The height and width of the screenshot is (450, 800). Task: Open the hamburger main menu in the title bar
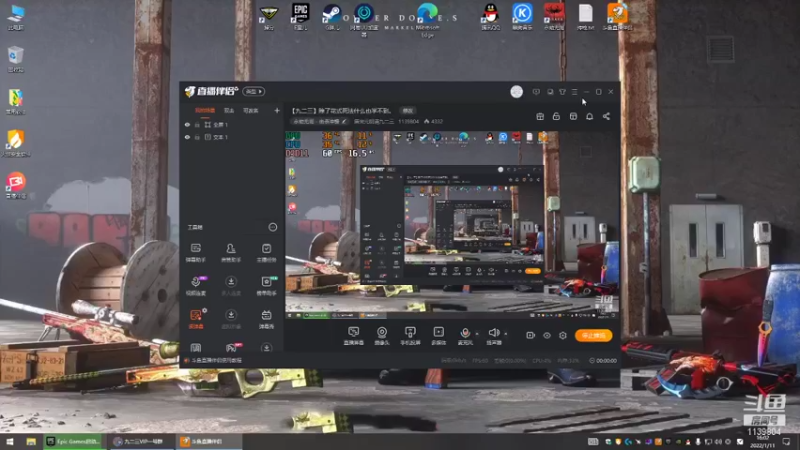click(x=574, y=92)
